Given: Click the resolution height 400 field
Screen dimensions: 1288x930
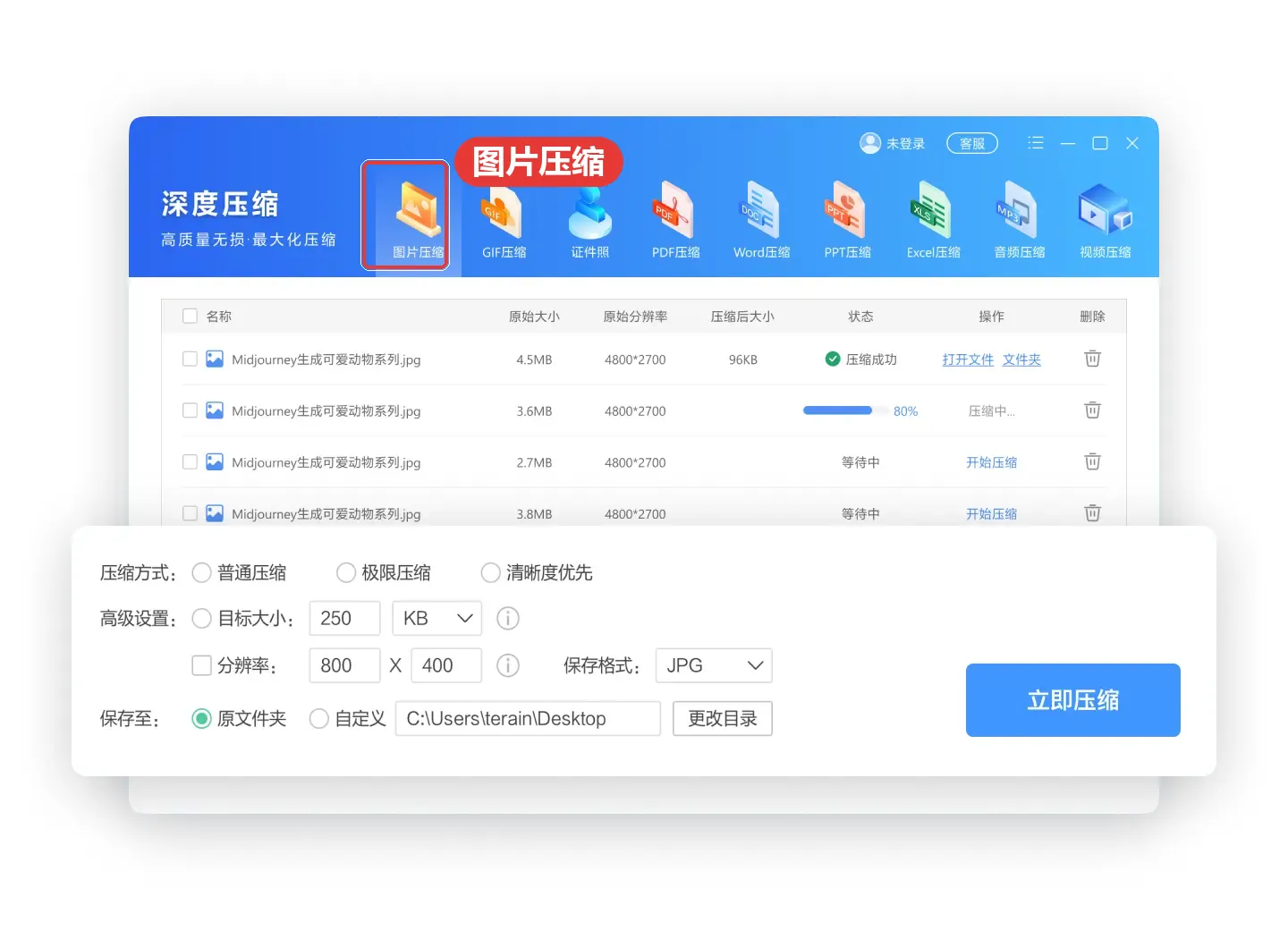Looking at the screenshot, I should 446,665.
